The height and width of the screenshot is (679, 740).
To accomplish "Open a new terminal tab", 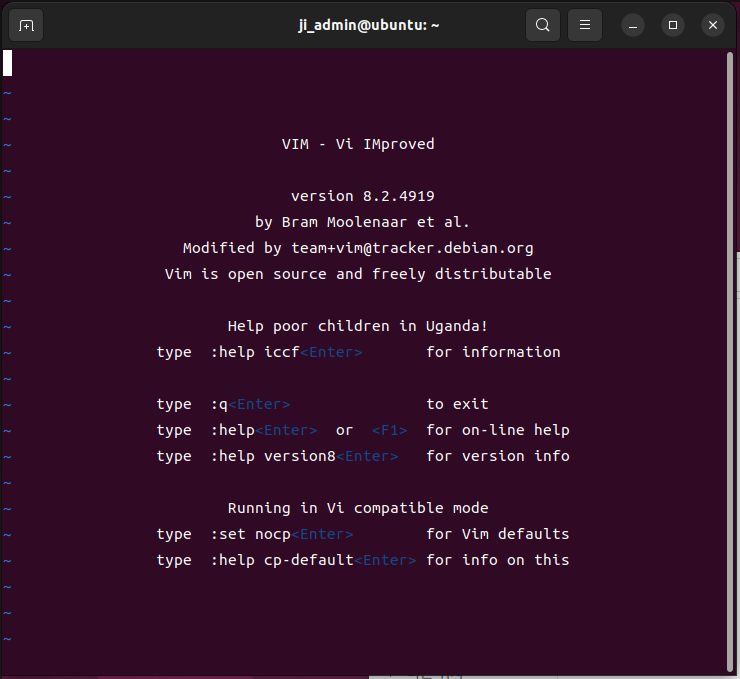I will point(26,25).
